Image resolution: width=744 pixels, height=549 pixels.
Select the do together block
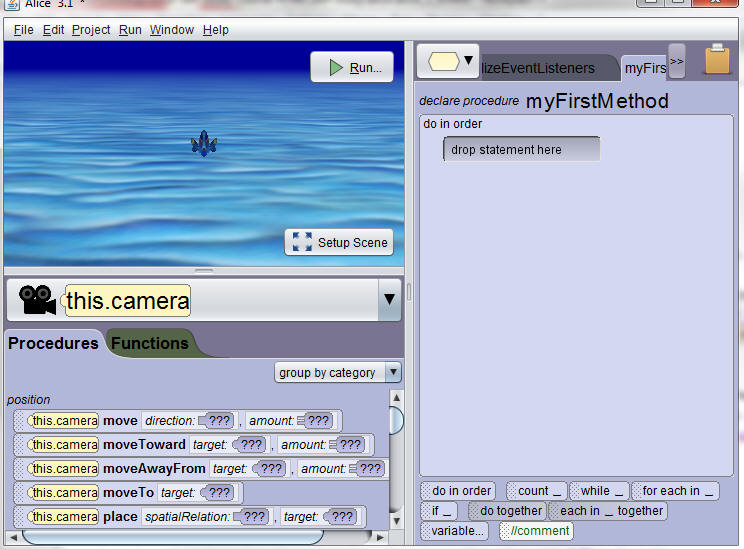click(x=507, y=511)
